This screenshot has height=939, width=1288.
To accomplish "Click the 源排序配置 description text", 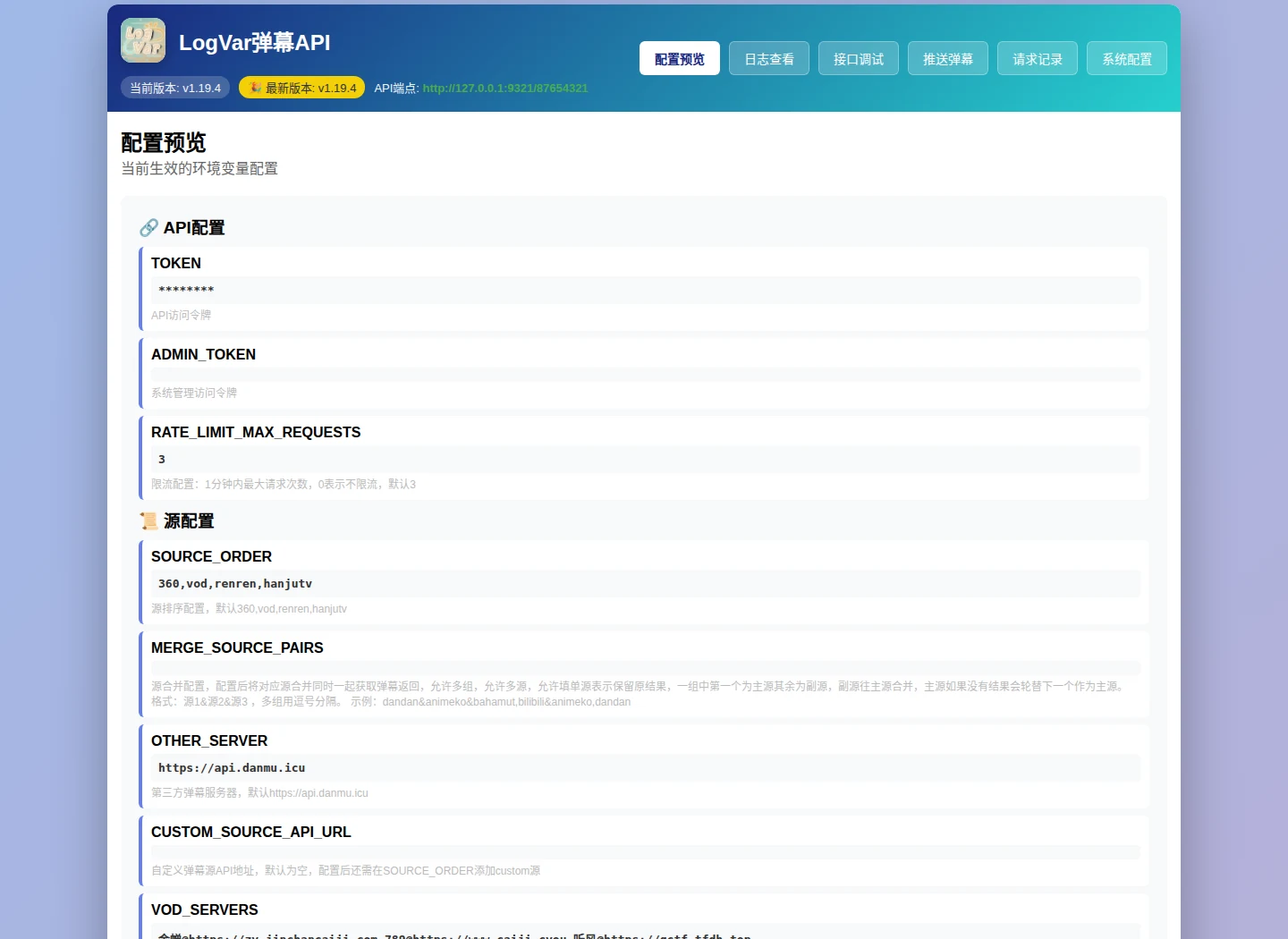I will 249,608.
